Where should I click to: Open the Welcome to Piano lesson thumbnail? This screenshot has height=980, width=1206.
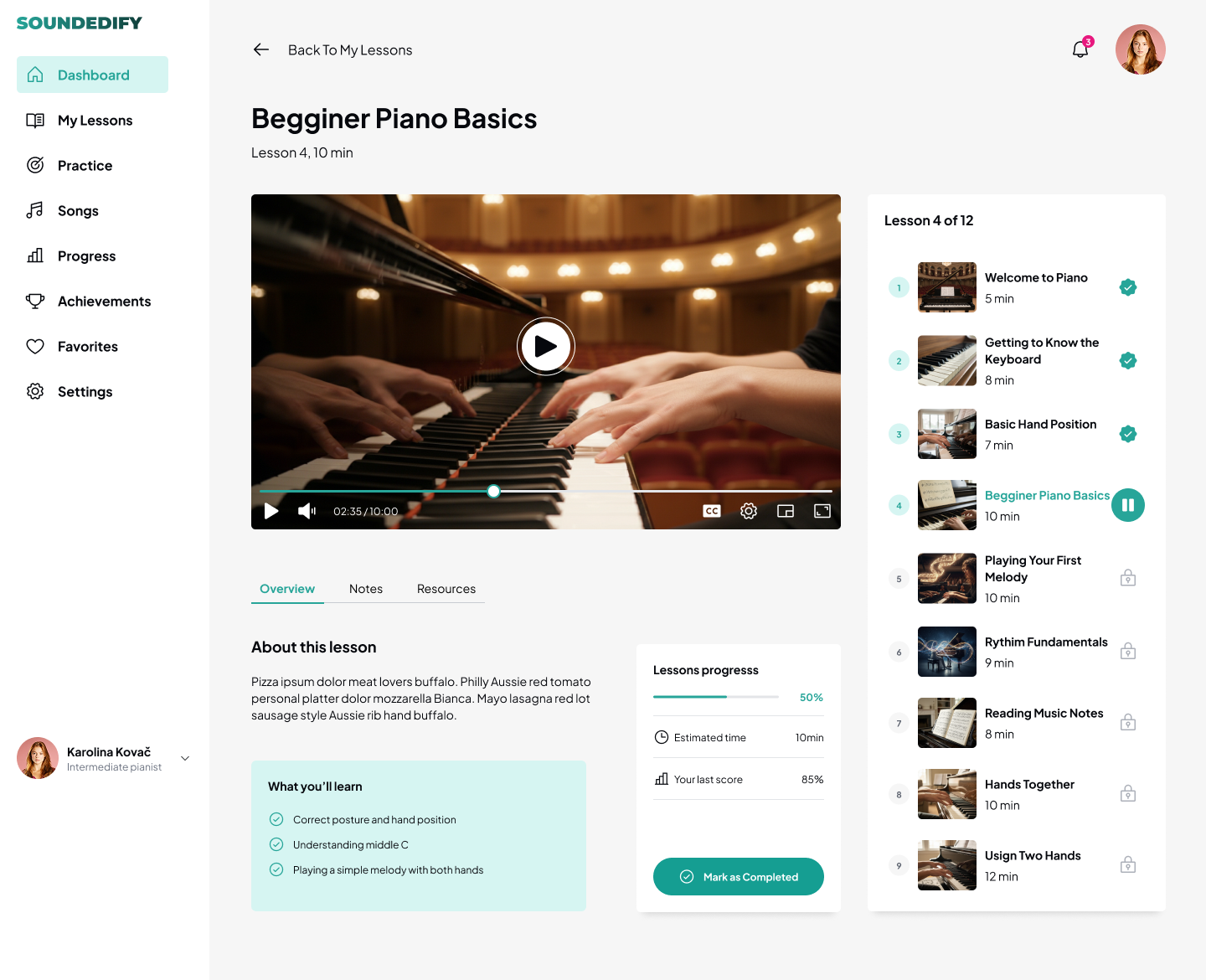click(947, 287)
